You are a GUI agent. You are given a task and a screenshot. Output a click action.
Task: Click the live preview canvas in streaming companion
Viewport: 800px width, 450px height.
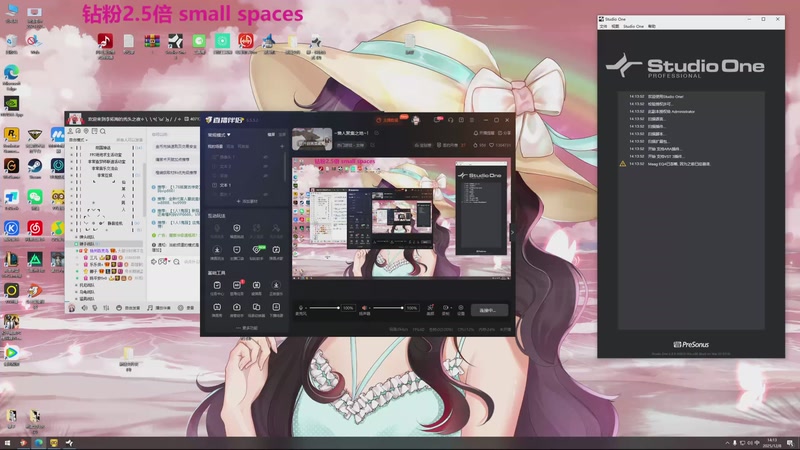401,219
